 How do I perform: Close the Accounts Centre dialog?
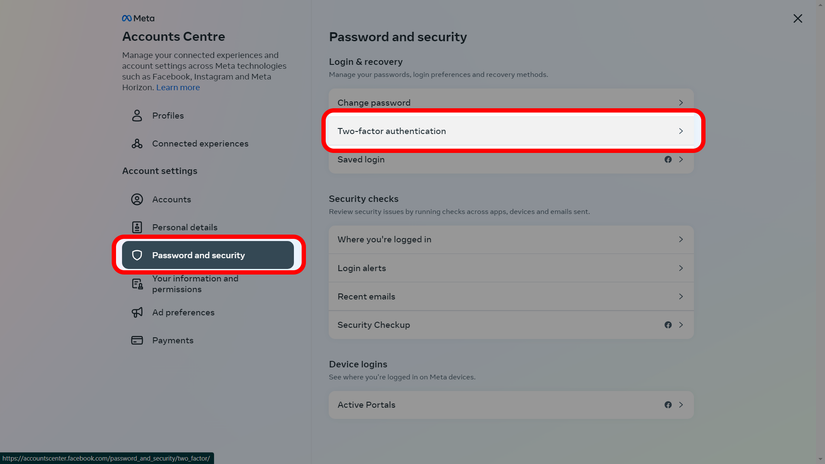pyautogui.click(x=798, y=18)
